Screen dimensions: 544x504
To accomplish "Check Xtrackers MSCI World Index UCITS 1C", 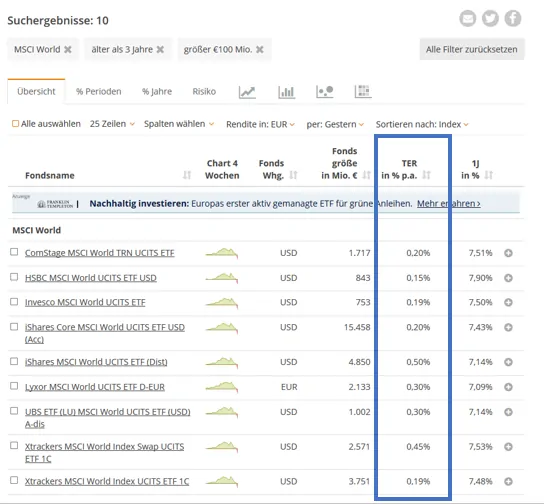I will pyautogui.click(x=14, y=480).
